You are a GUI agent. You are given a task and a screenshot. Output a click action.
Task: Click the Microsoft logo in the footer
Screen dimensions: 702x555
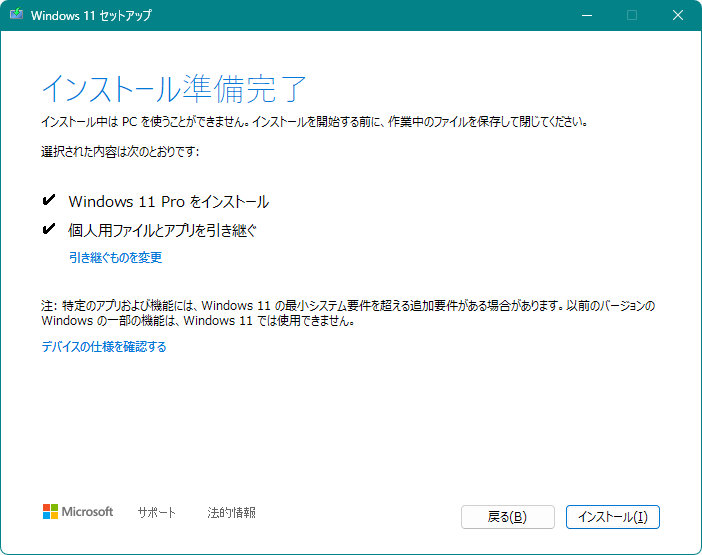pos(78,512)
